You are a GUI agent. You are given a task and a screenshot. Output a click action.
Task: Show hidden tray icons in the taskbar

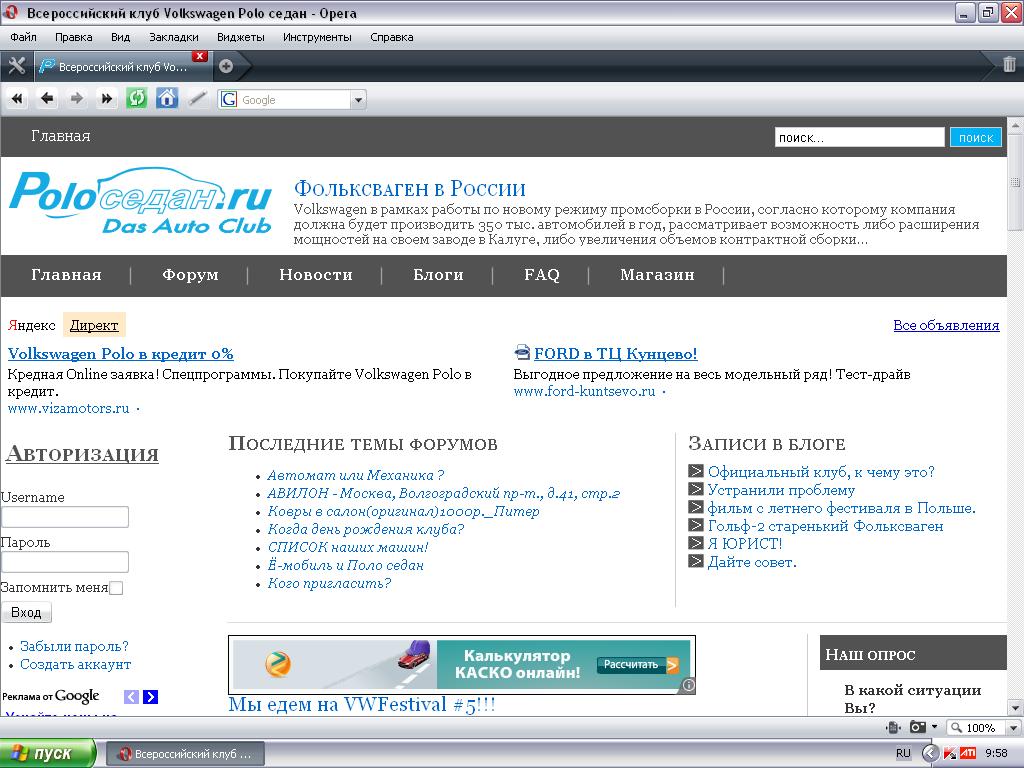[x=931, y=753]
